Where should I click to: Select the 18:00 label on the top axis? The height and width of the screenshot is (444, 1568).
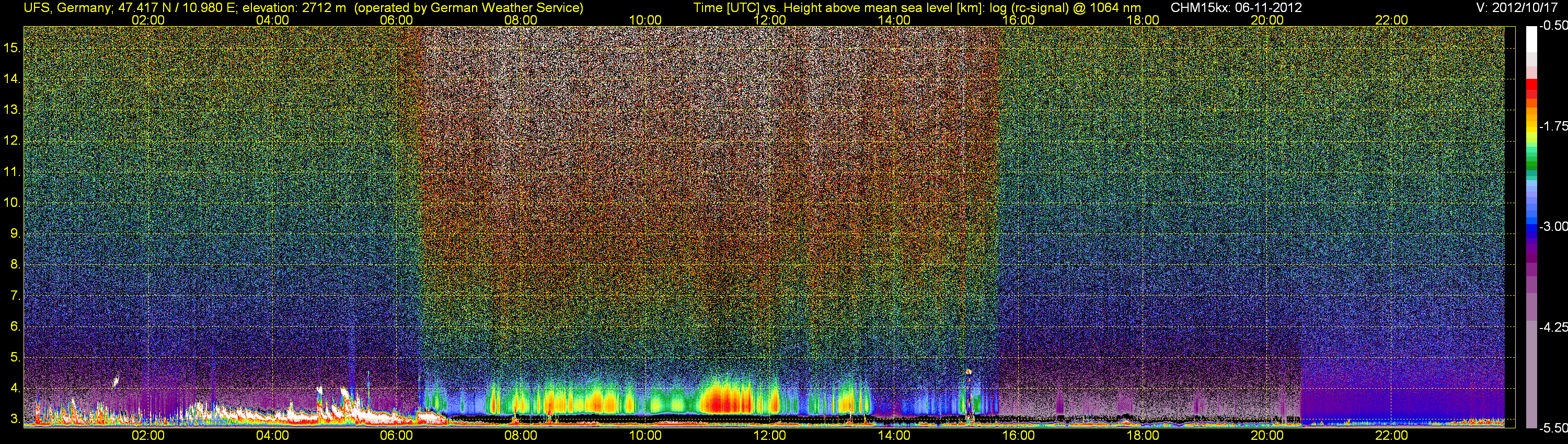(x=1143, y=20)
